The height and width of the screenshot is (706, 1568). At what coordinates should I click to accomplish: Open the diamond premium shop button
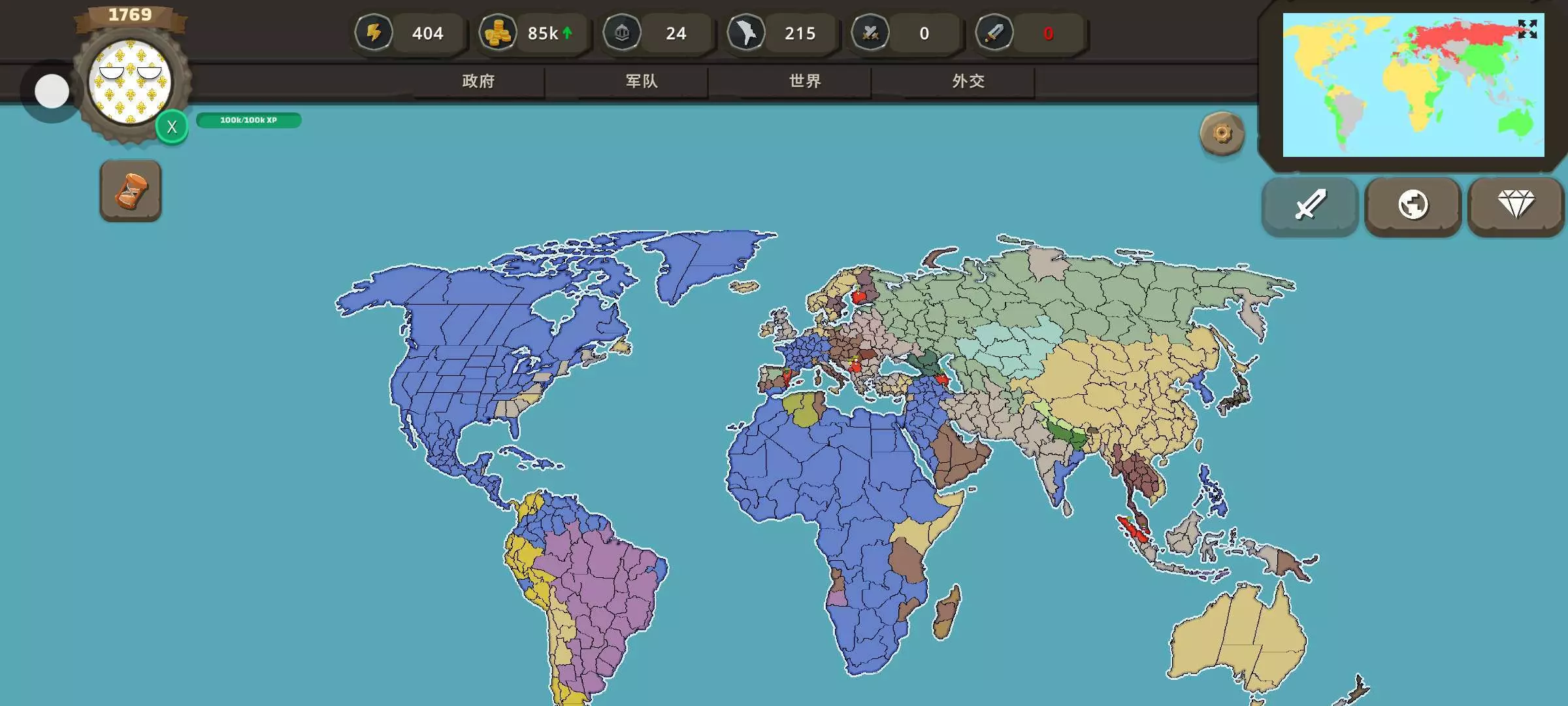(1515, 205)
